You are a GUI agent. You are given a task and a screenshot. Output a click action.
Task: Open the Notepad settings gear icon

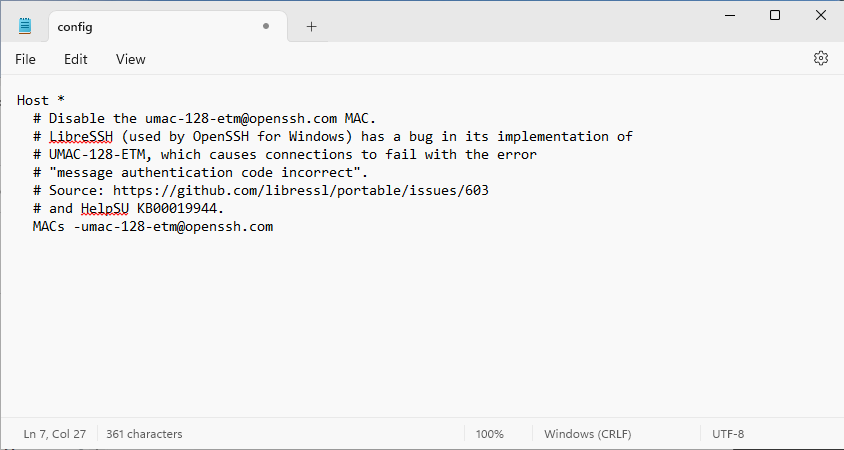click(820, 58)
